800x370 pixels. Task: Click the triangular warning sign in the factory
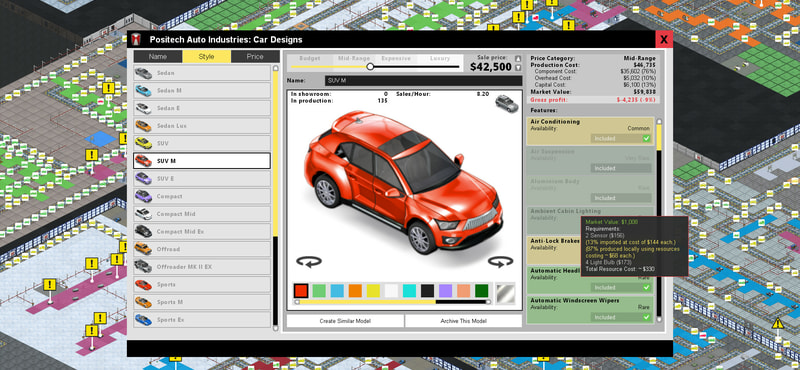coord(778,323)
